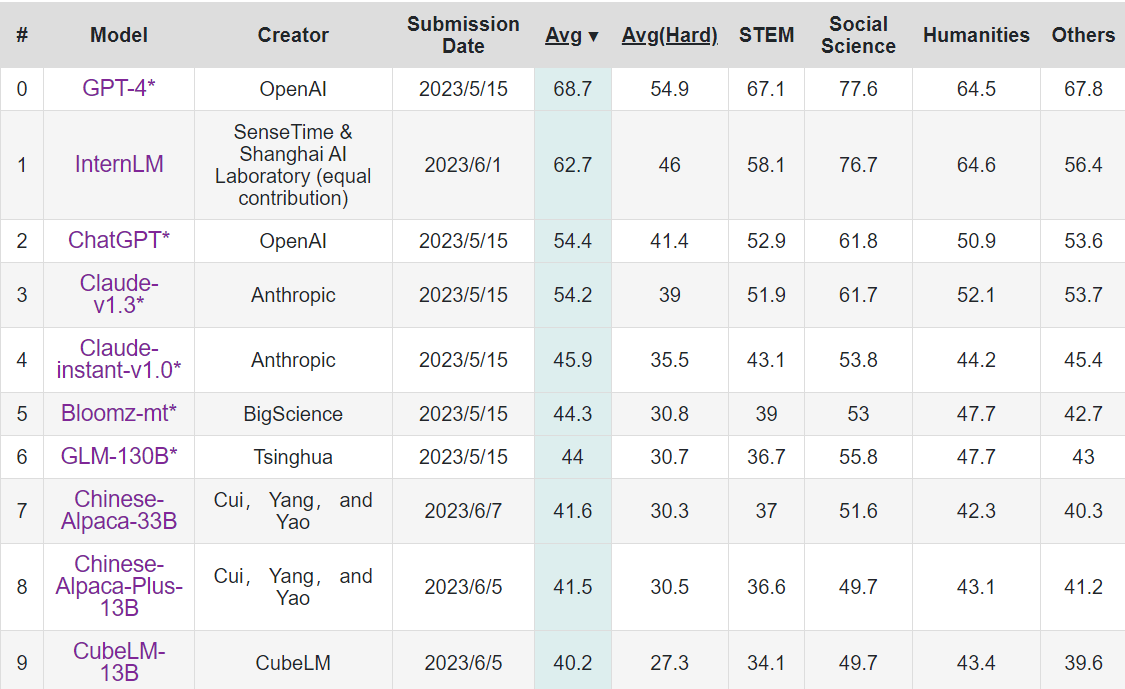Open the Claude-v1.3* model page
This screenshot has height=689, width=1125.
pyautogui.click(x=119, y=295)
